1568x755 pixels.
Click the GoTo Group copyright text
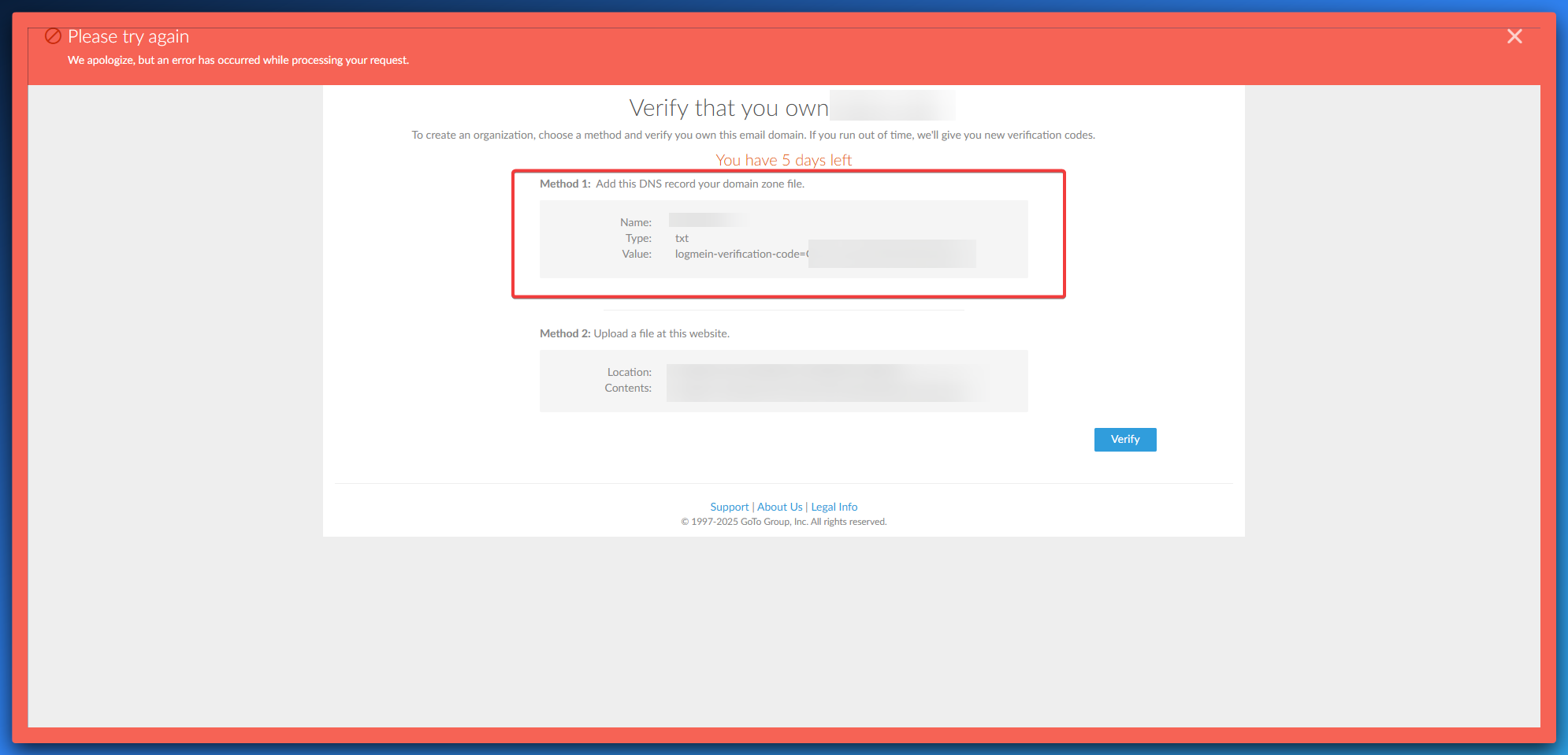tap(783, 522)
